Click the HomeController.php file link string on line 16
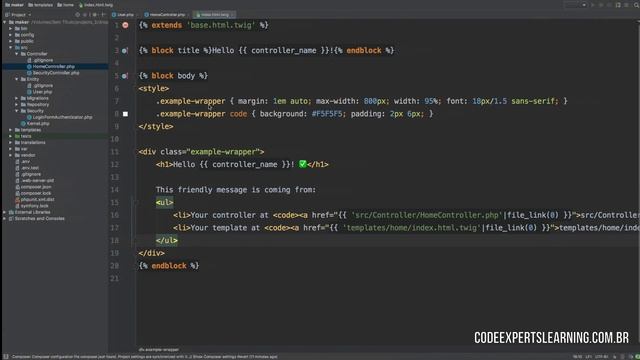 (x=427, y=215)
